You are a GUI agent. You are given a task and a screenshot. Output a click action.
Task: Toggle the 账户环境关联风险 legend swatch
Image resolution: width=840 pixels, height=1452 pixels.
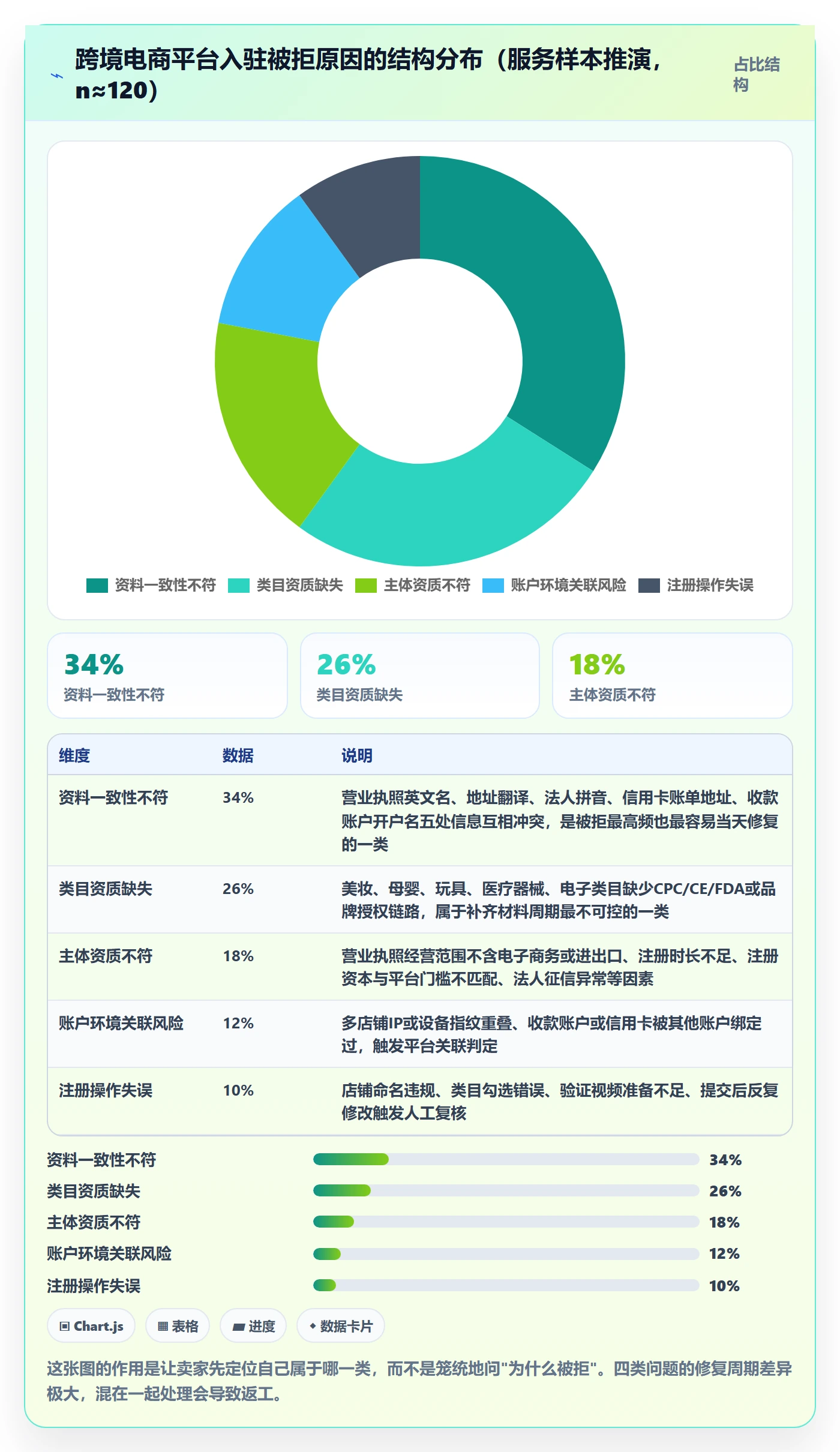[493, 585]
